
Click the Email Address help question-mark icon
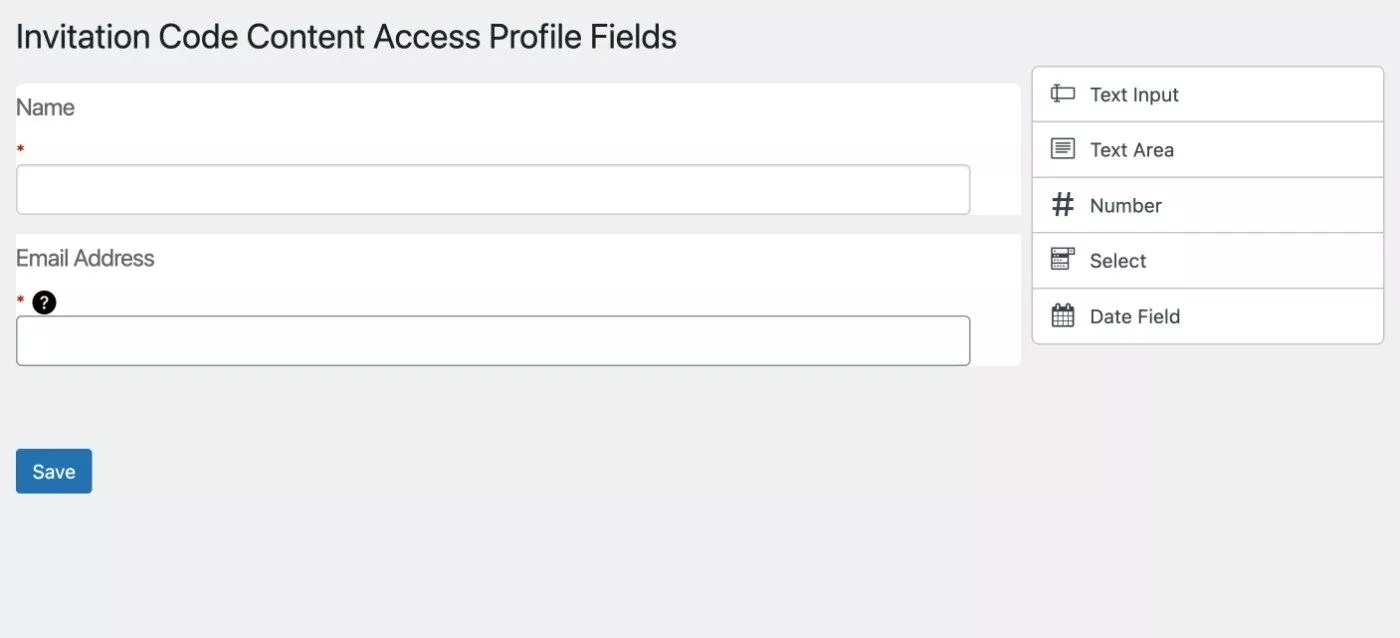(44, 302)
